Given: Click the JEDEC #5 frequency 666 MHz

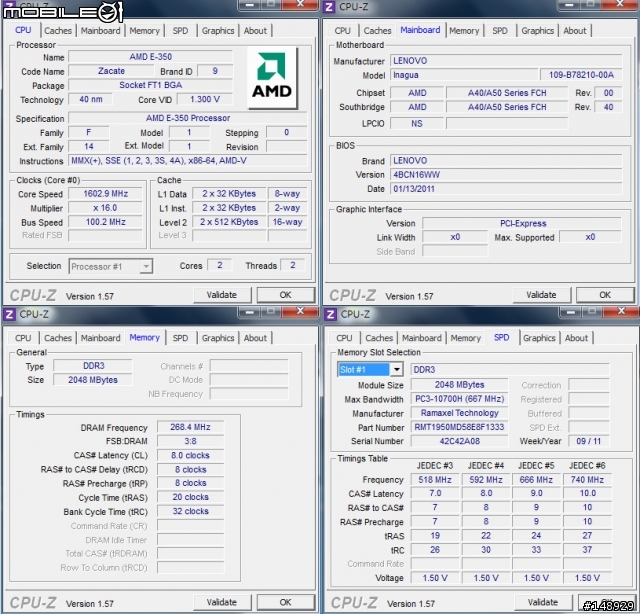Looking at the screenshot, I should point(536,480).
